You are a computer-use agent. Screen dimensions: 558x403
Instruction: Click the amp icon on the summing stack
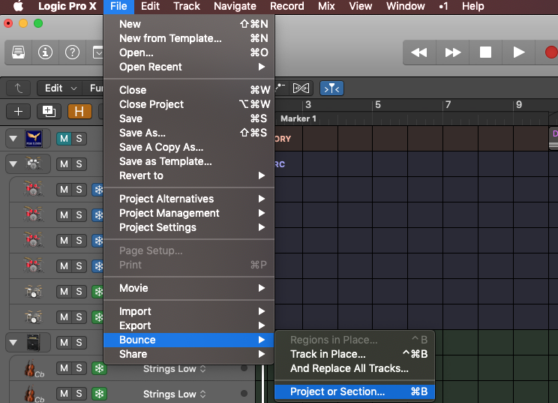[x=33, y=342]
